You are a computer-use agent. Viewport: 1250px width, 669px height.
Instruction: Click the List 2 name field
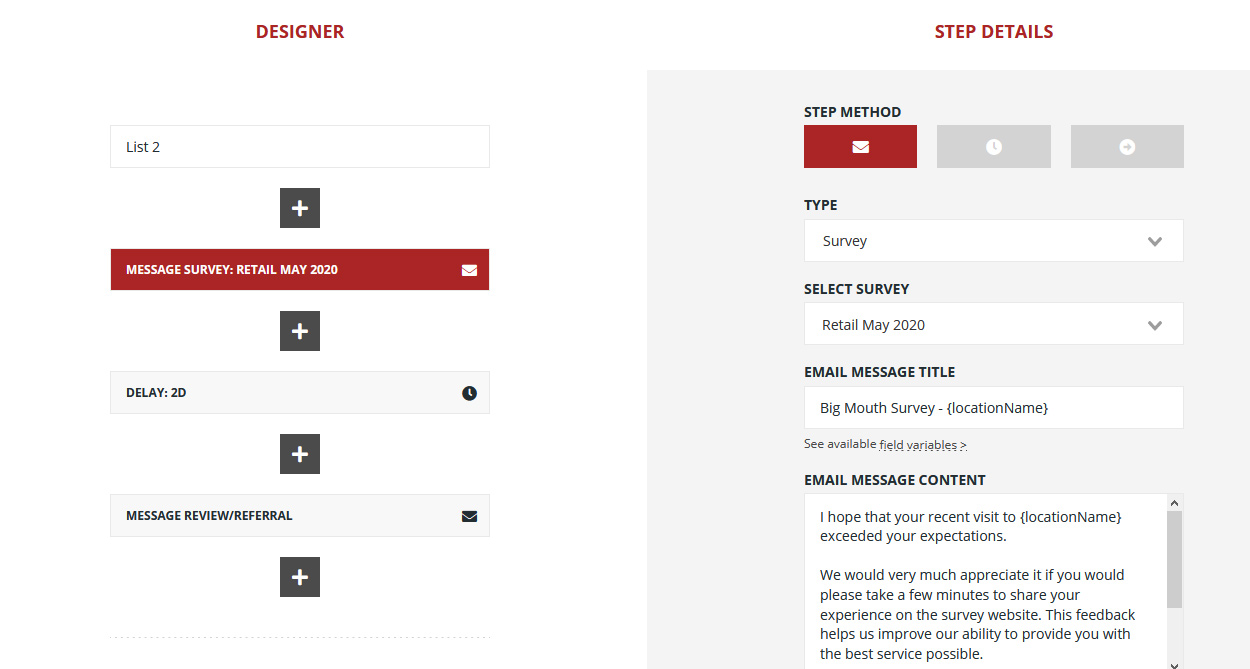point(300,147)
